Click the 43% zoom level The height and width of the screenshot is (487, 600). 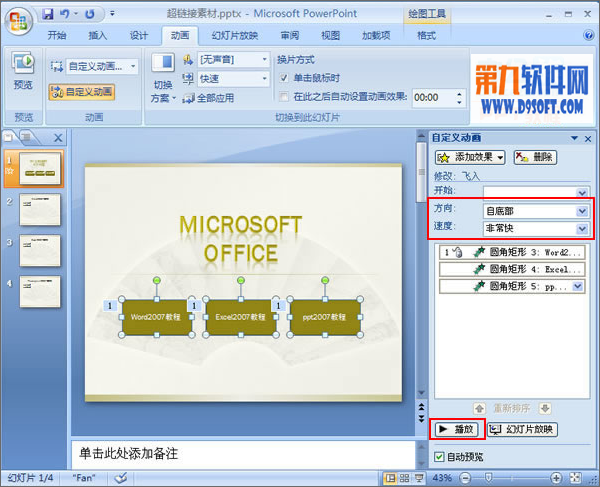442,478
